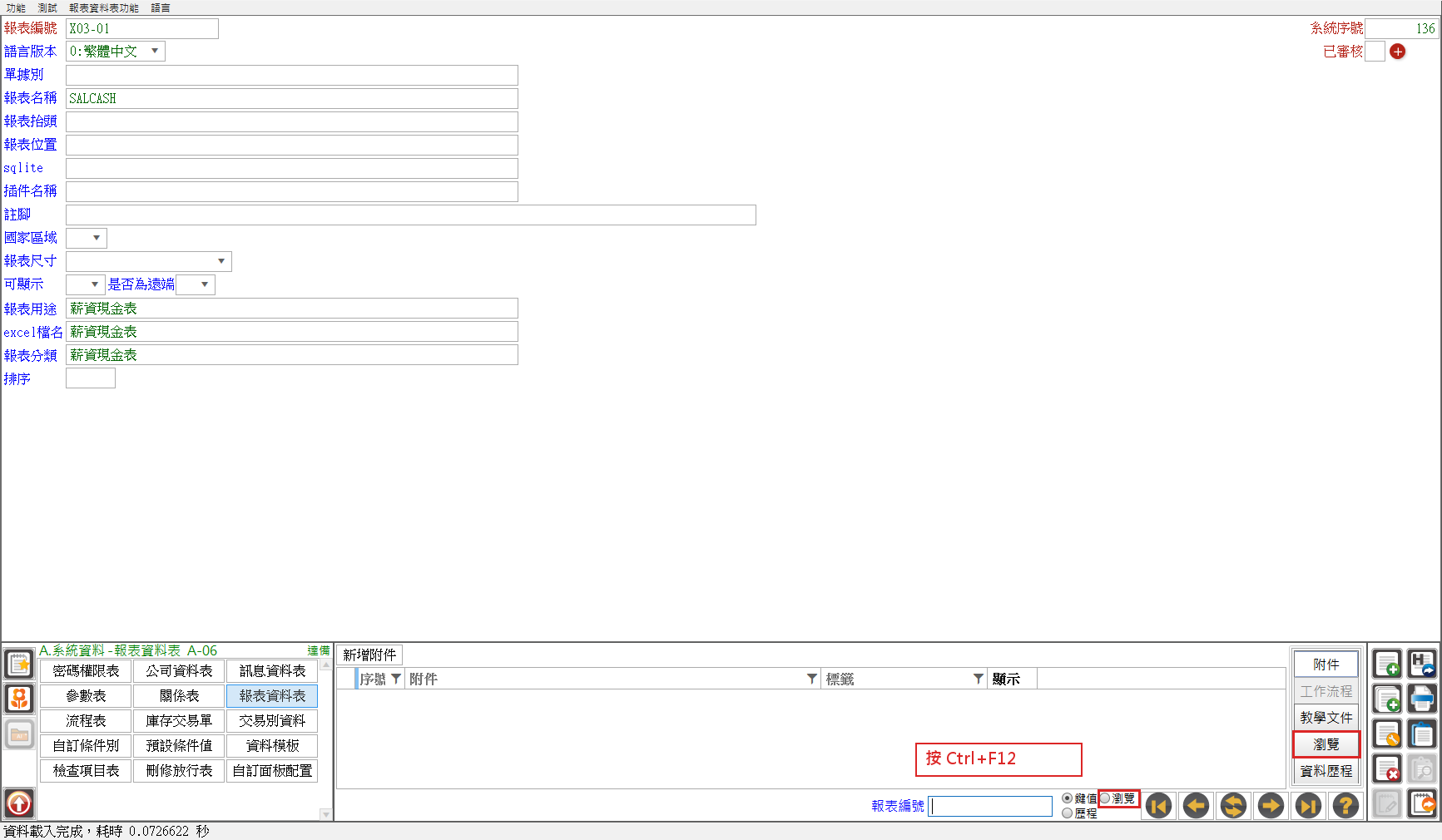Screen dimensions: 1442x840
Task: Open the 可顯示 dropdown
Action: coord(95,284)
